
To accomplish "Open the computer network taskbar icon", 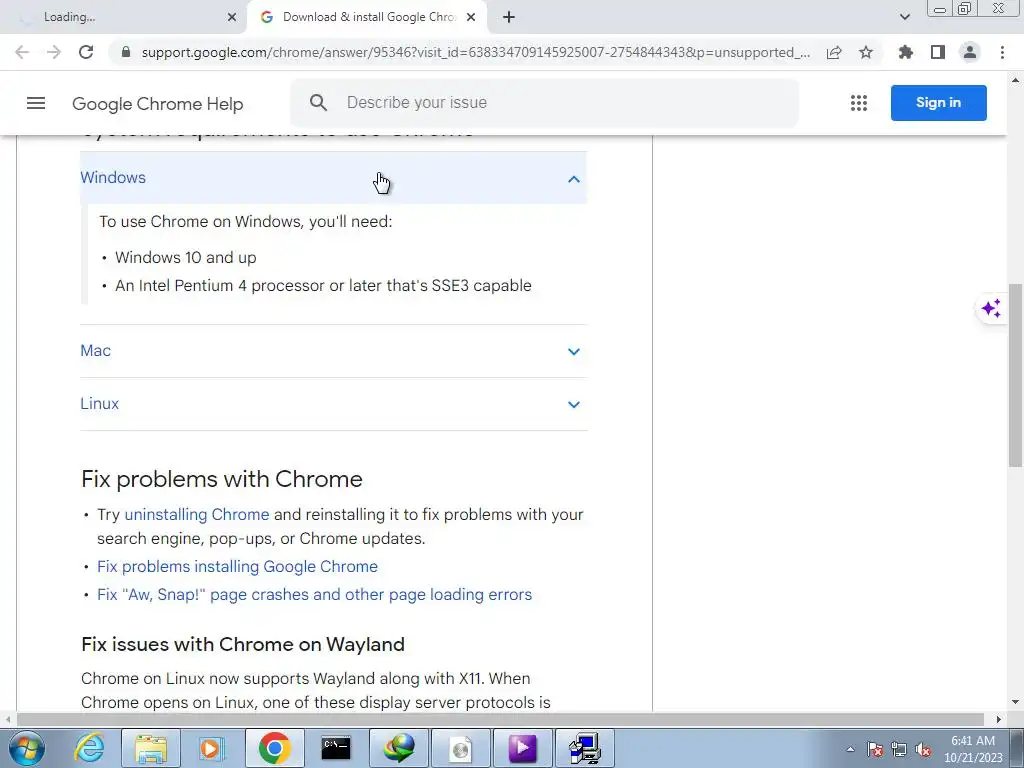I will point(584,748).
